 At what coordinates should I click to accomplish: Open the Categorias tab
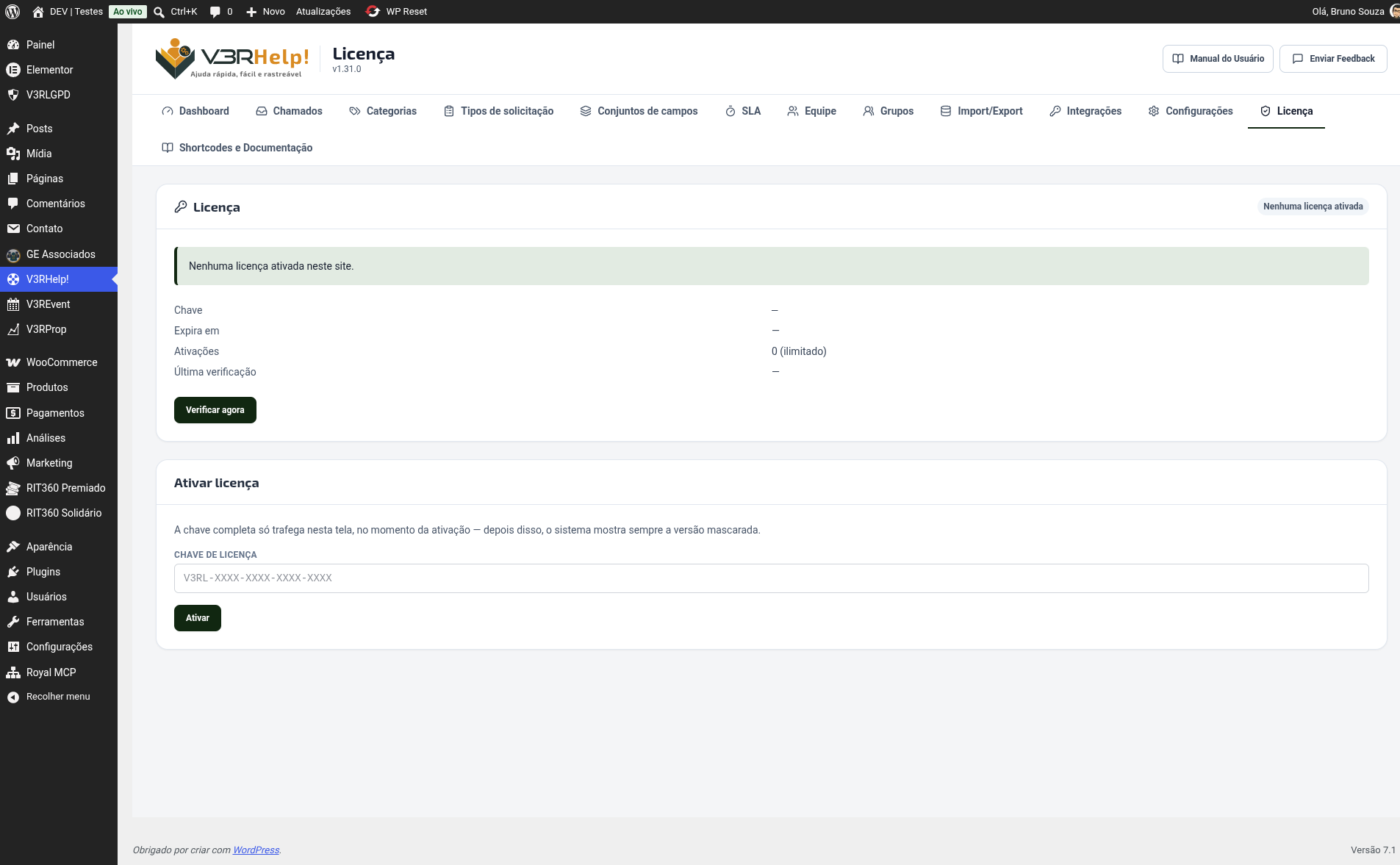pyautogui.click(x=383, y=111)
